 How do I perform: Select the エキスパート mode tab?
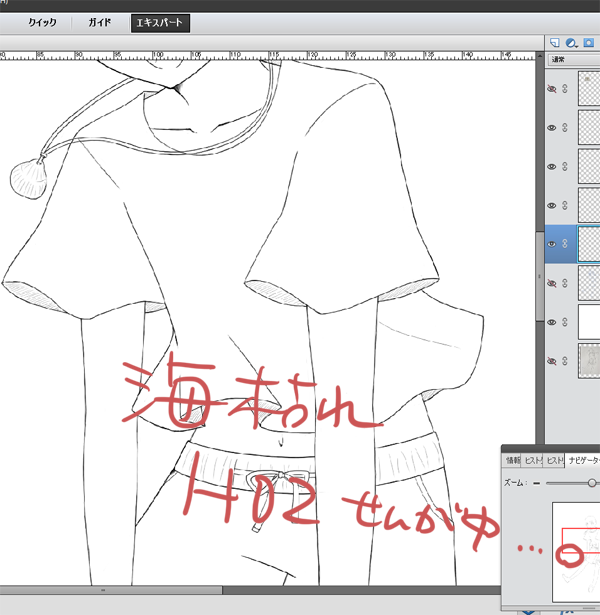[x=160, y=23]
